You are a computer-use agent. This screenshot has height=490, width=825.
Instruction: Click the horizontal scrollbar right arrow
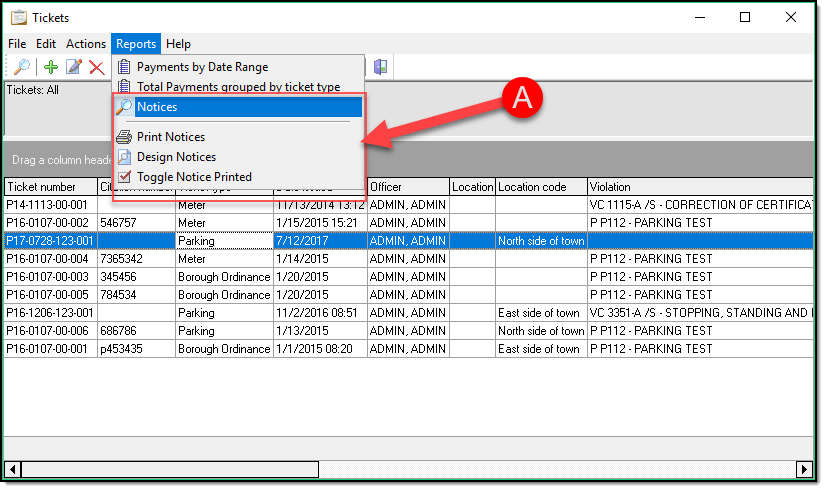tap(803, 469)
